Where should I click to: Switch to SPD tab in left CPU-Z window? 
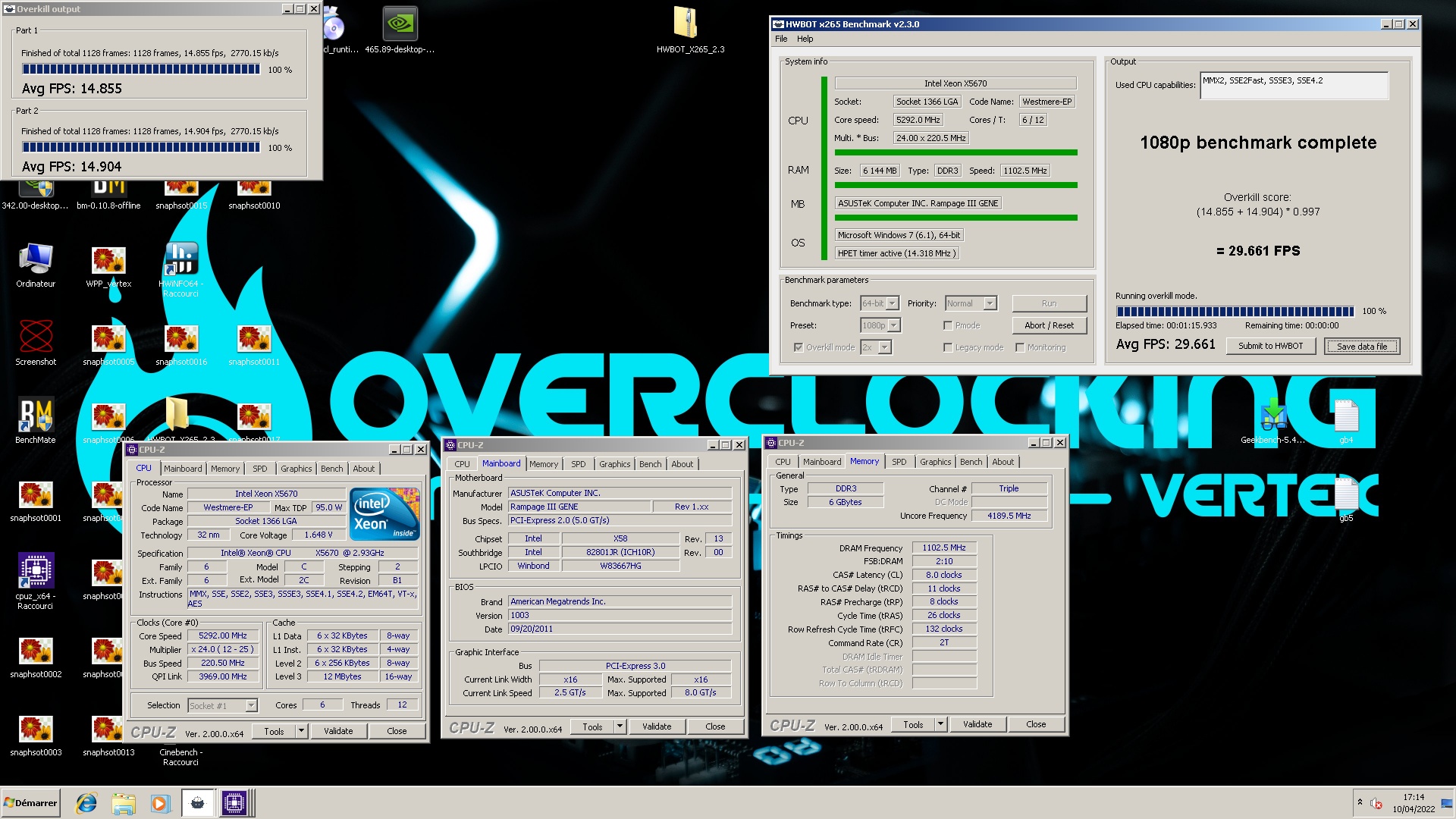pyautogui.click(x=259, y=469)
